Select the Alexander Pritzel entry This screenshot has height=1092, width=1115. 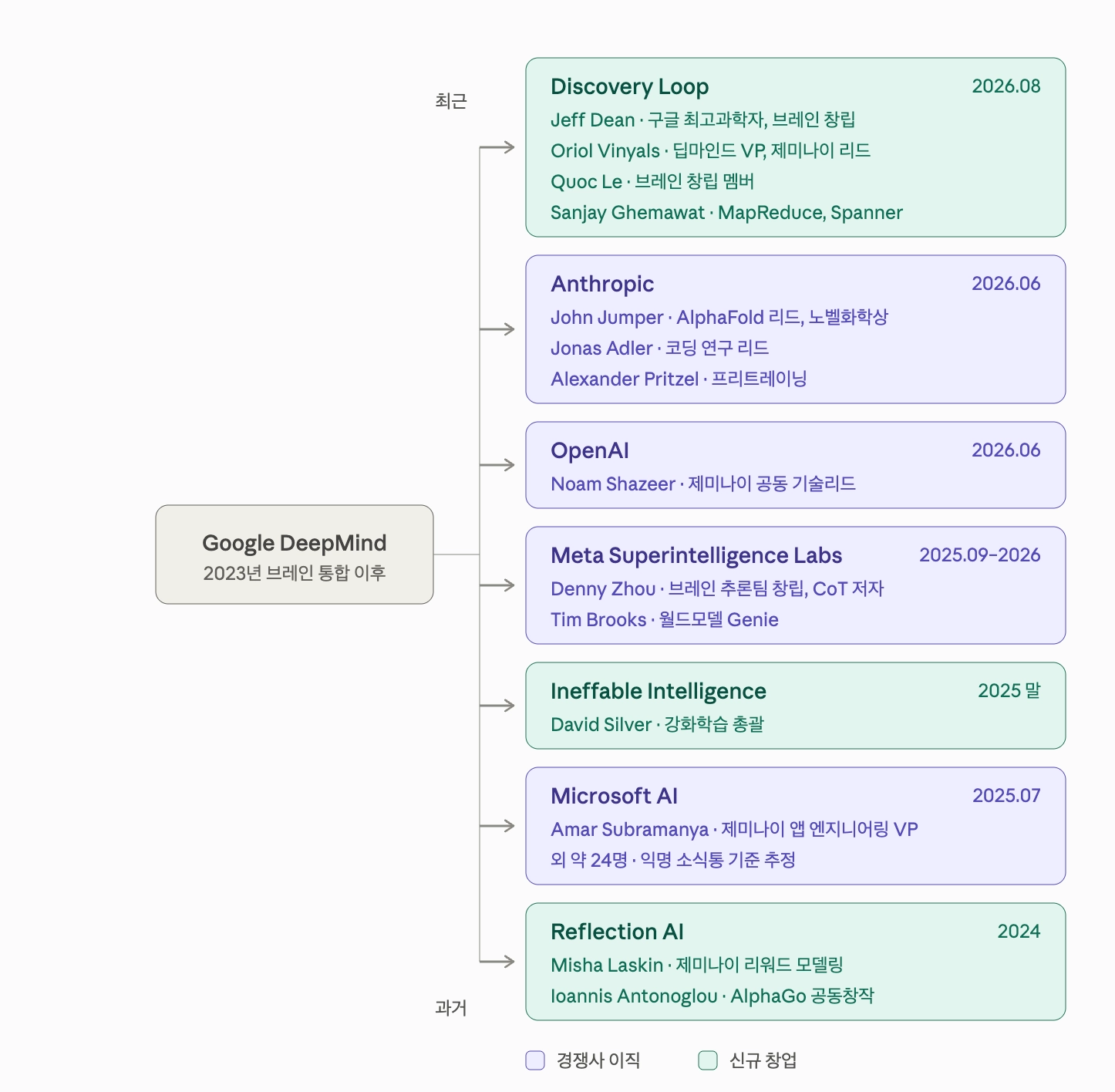click(x=679, y=379)
